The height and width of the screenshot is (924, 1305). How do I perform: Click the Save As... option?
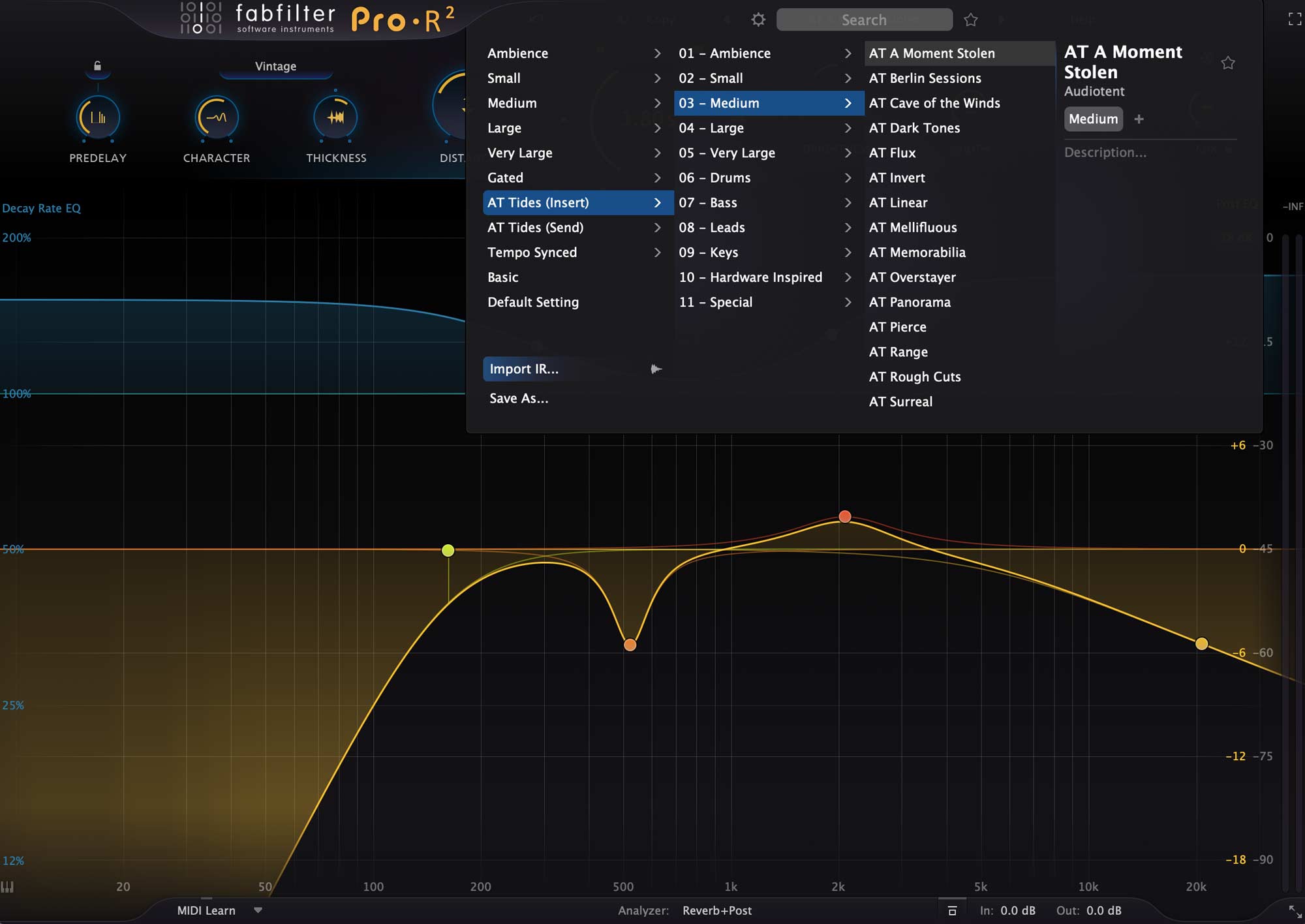(519, 398)
